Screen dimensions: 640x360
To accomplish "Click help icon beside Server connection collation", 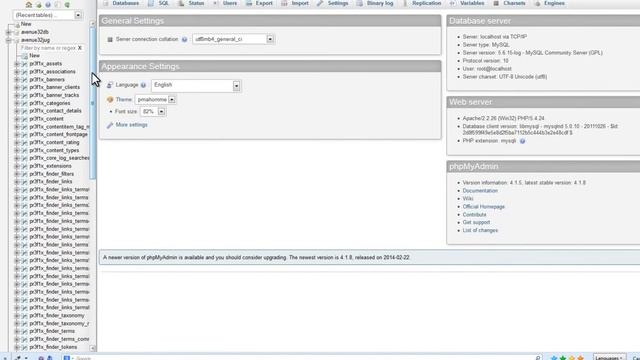I will point(184,40).
